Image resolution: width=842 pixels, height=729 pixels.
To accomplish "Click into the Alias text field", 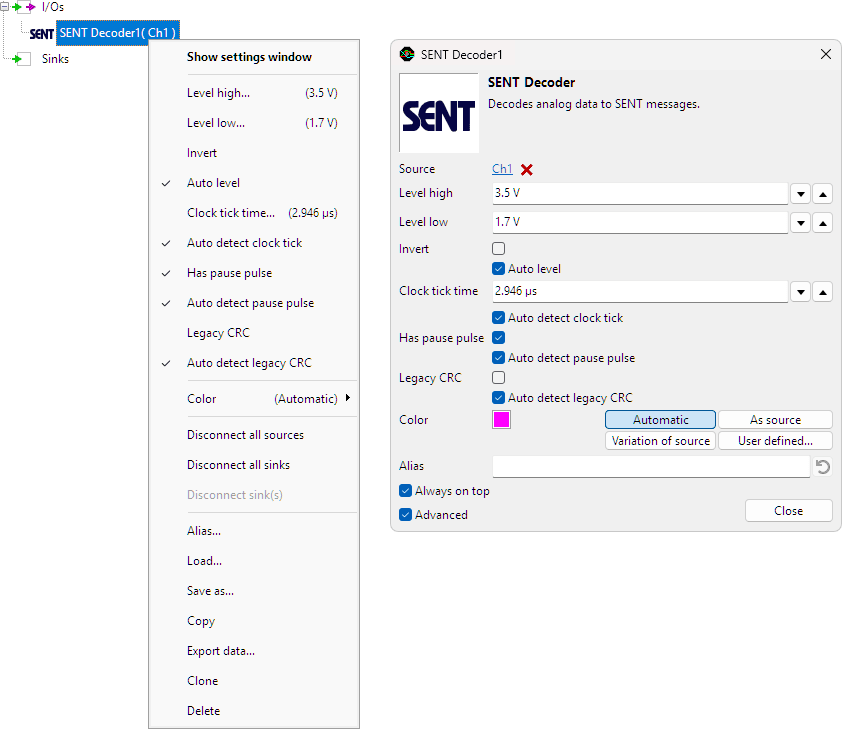I will pyautogui.click(x=651, y=466).
